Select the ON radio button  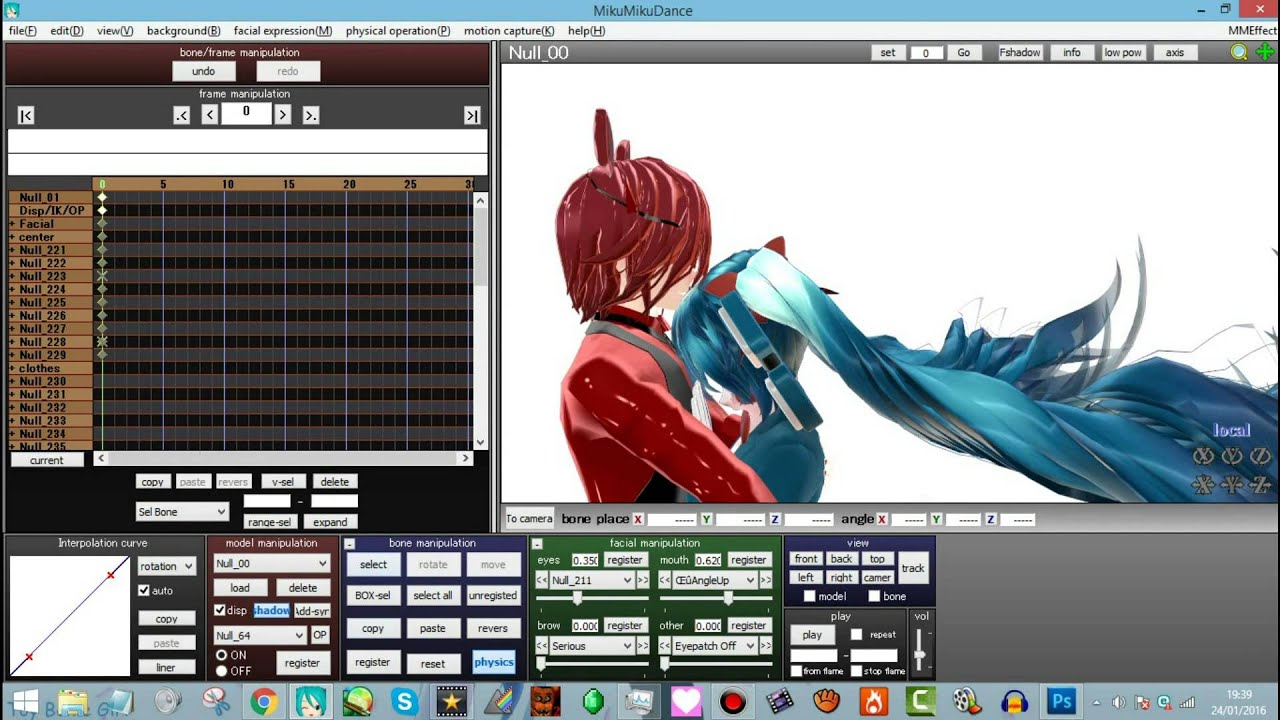[222, 655]
